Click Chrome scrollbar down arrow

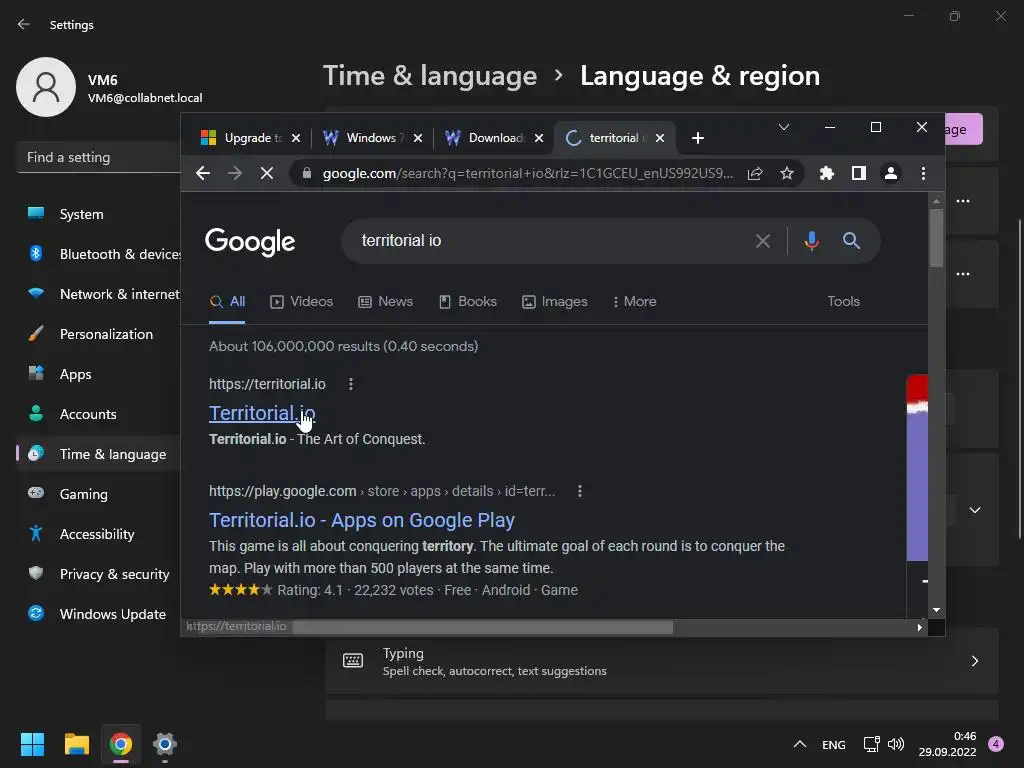click(x=936, y=610)
